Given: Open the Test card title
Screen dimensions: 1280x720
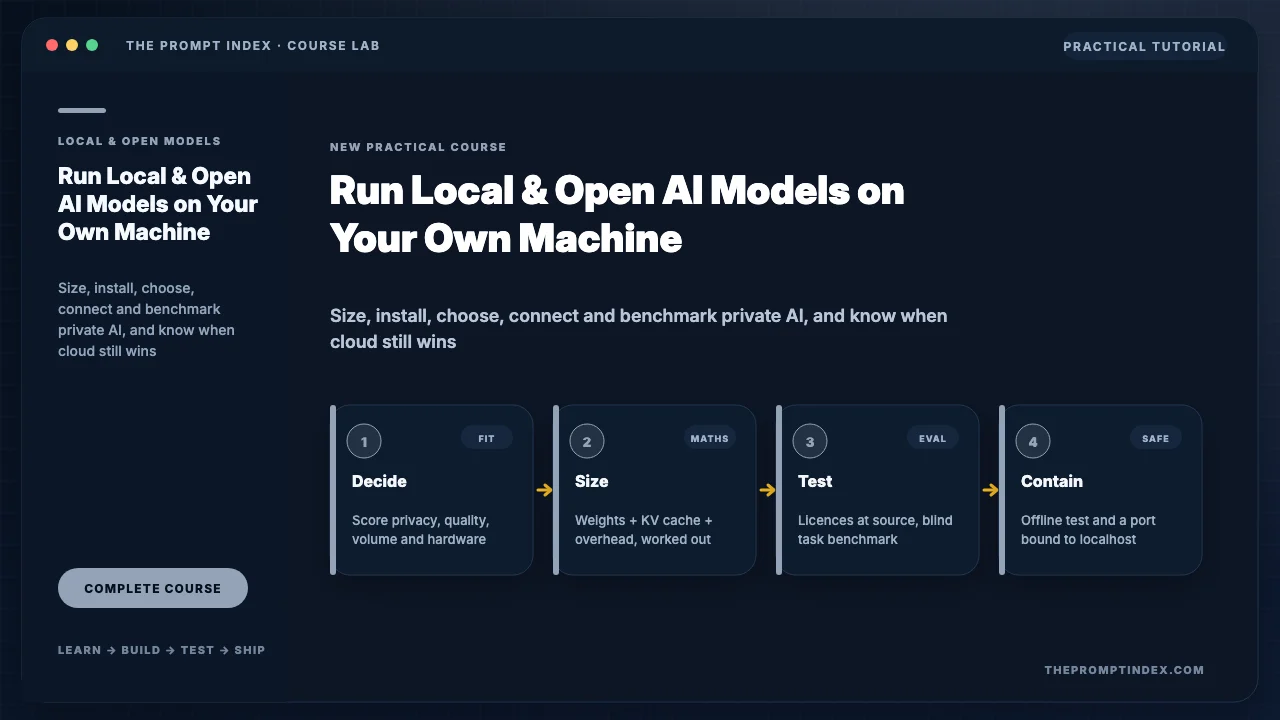Looking at the screenshot, I should (815, 481).
